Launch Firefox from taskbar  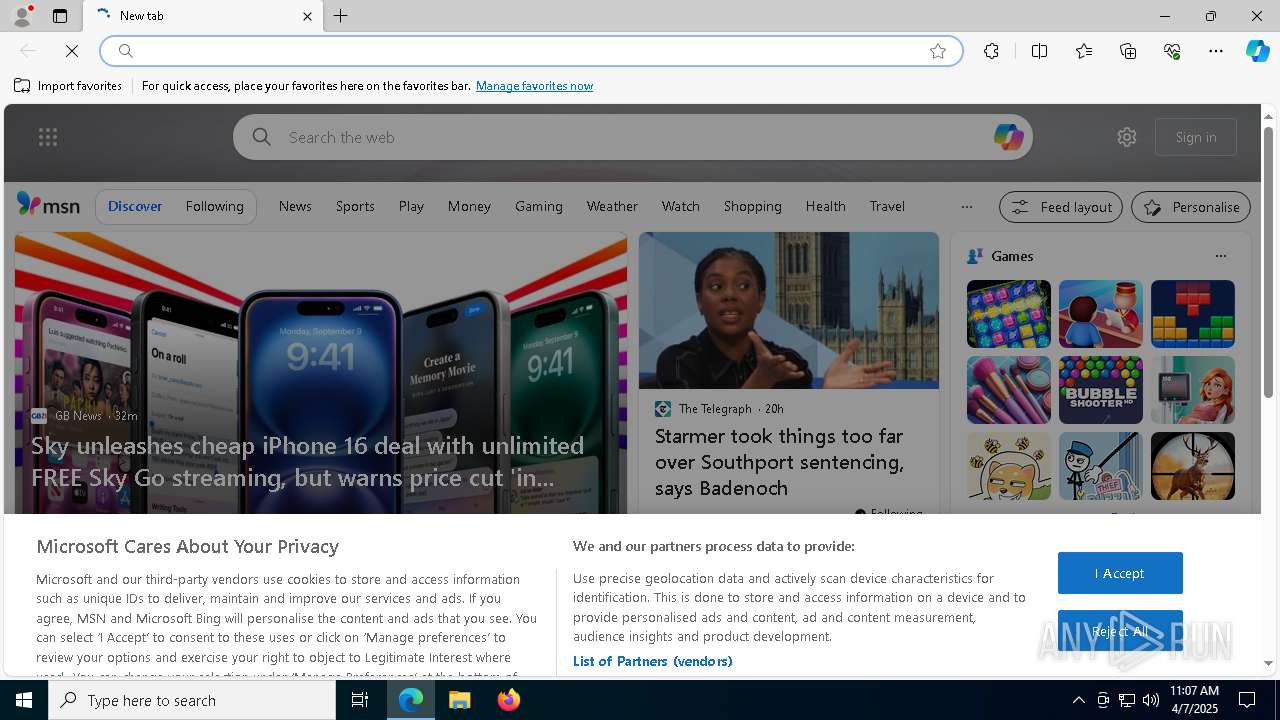point(509,700)
